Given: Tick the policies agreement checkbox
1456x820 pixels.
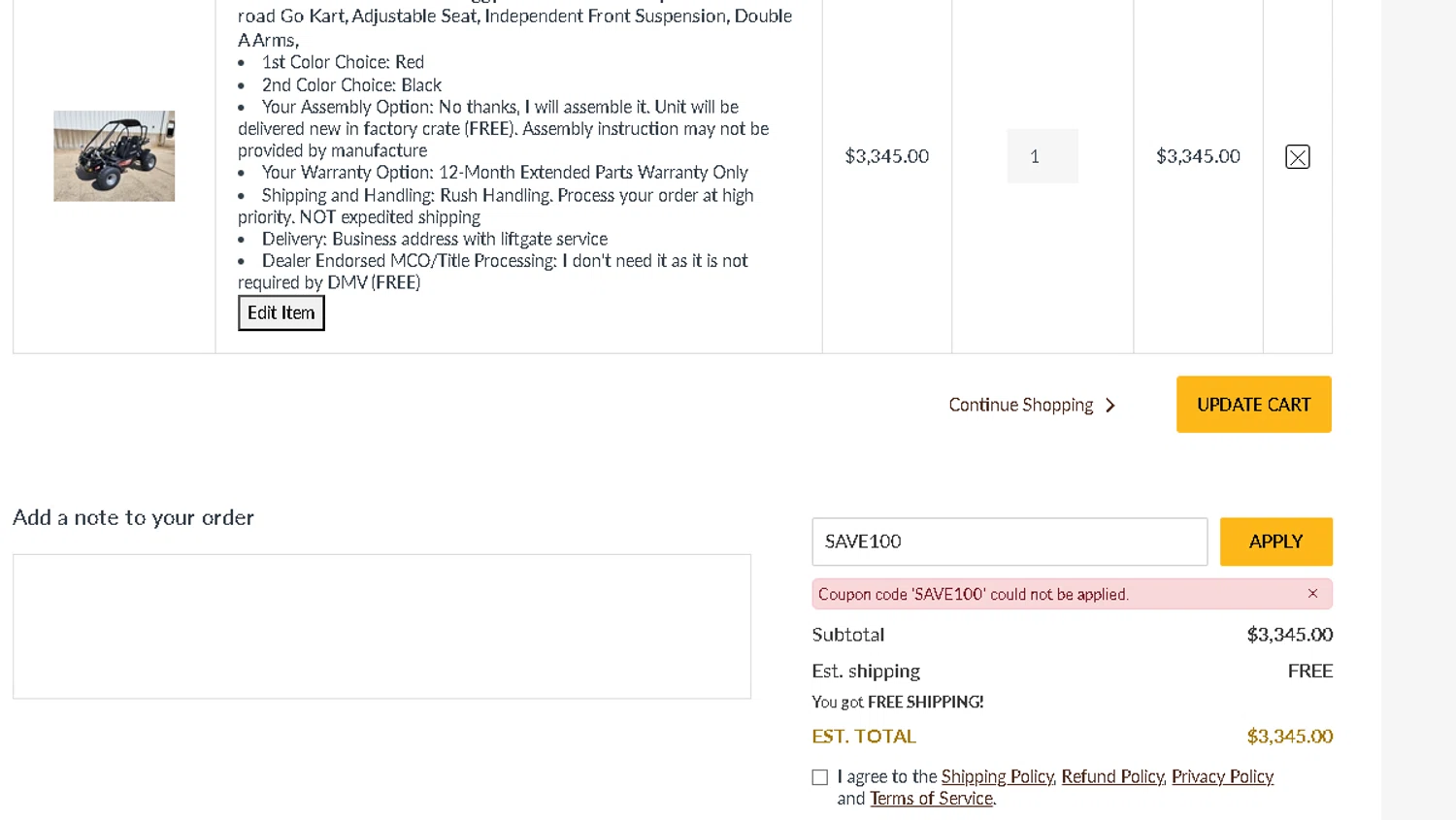Looking at the screenshot, I should (x=820, y=777).
